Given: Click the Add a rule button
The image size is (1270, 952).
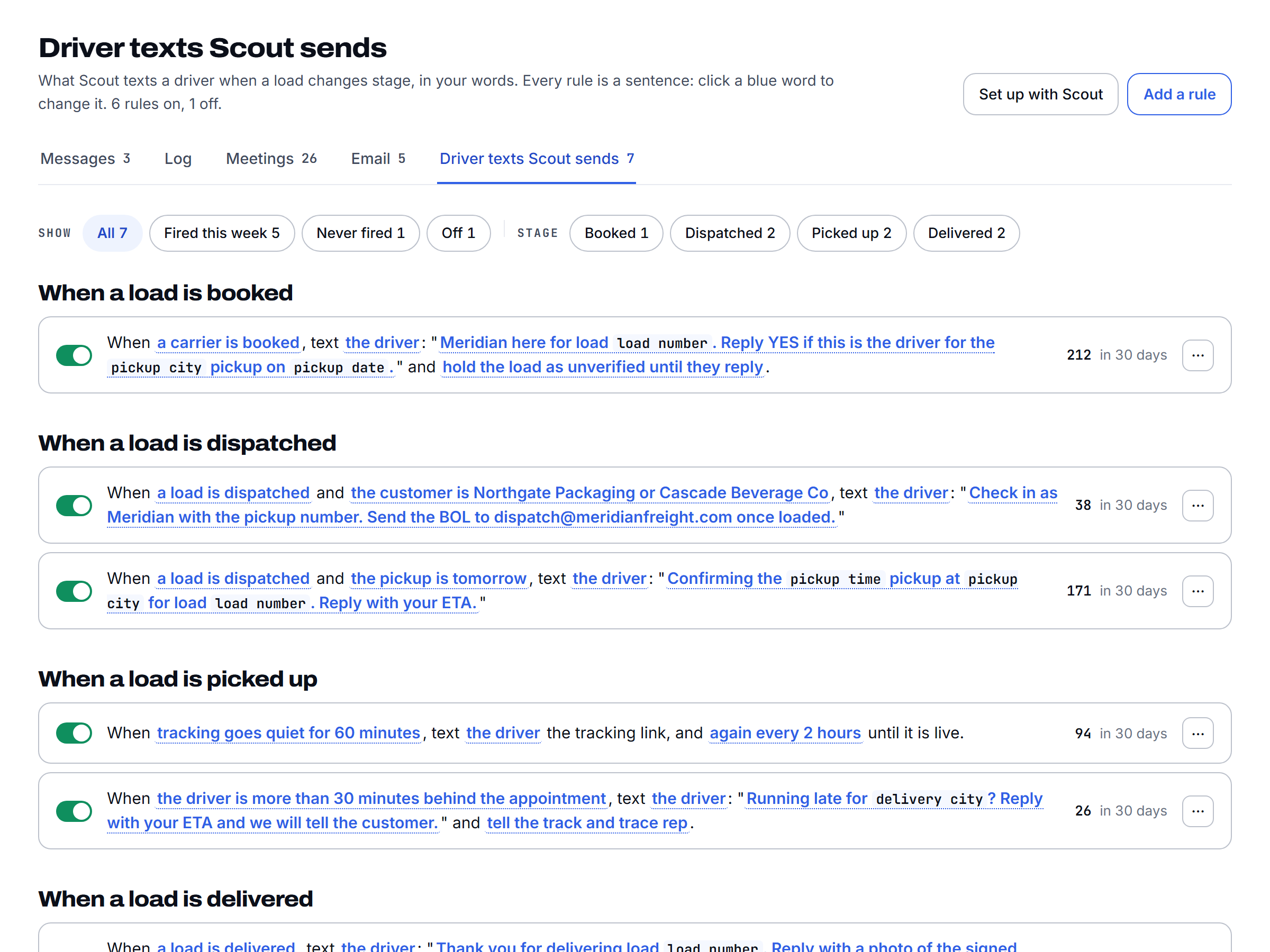Looking at the screenshot, I should (1178, 94).
